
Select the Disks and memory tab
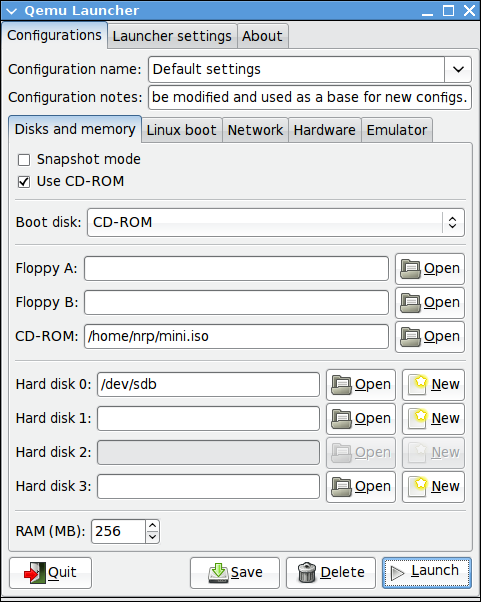(75, 129)
